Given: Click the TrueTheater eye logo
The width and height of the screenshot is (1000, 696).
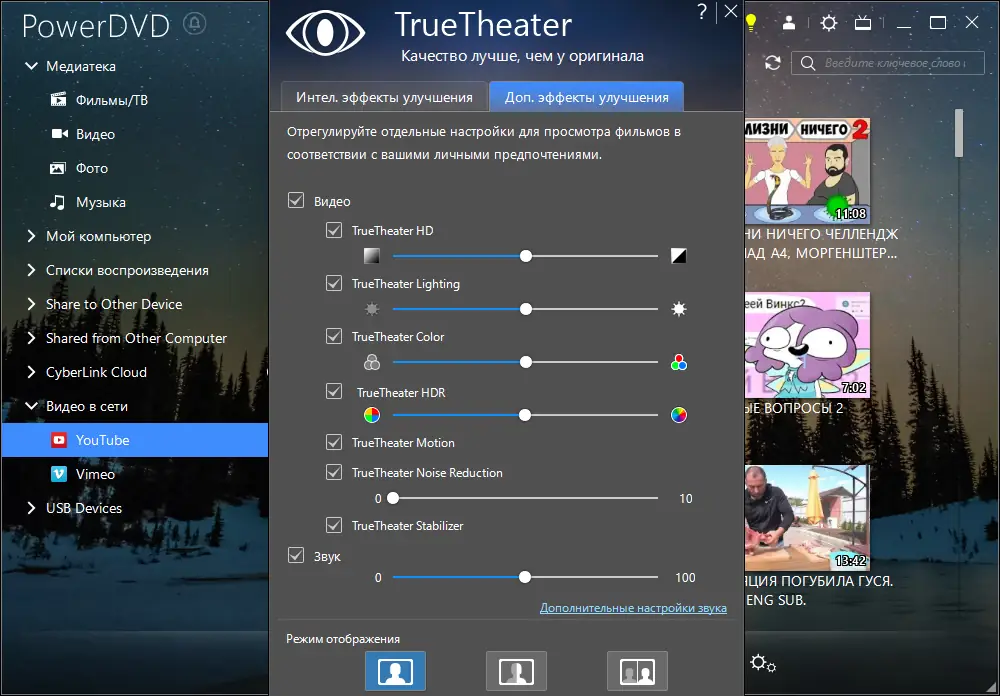Looking at the screenshot, I should tap(325, 33).
